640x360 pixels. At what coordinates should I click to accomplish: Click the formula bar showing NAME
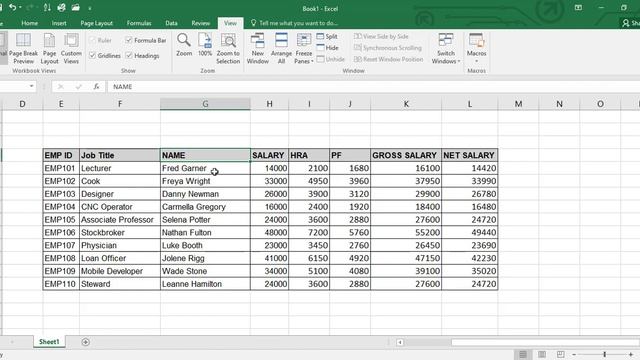tap(373, 87)
